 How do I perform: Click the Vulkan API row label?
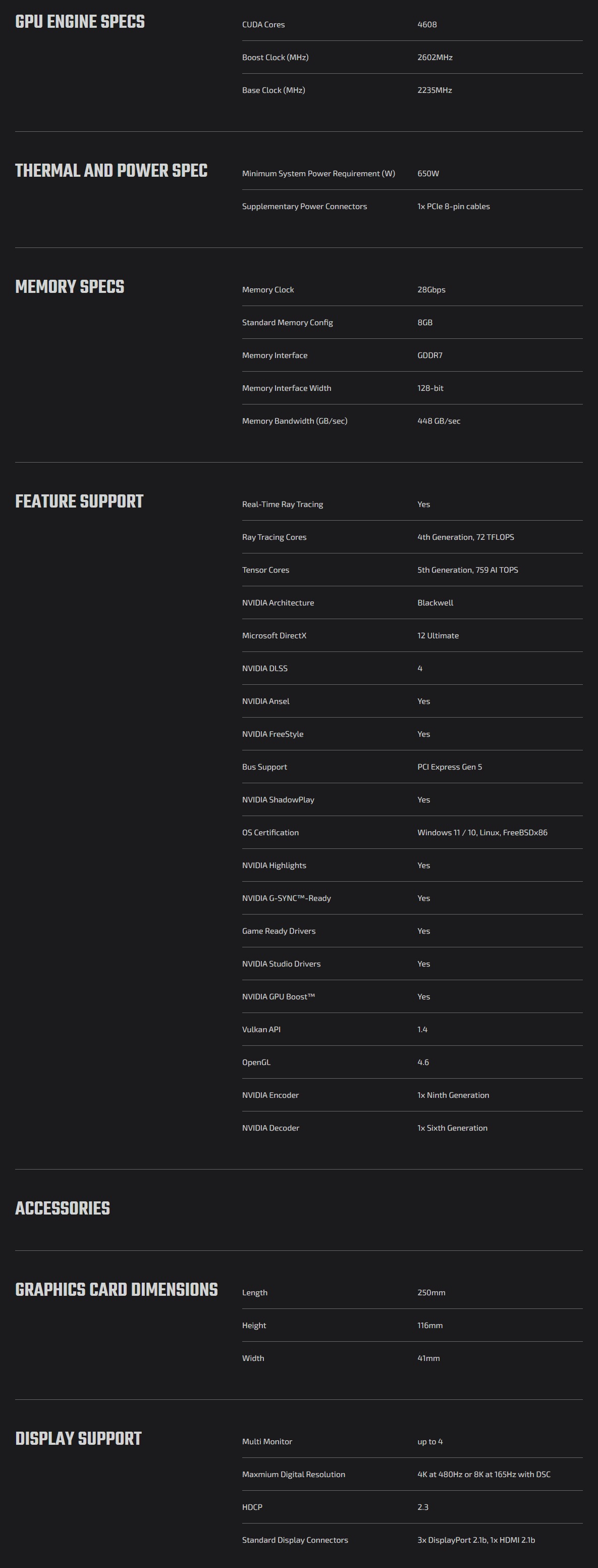coord(261,1029)
